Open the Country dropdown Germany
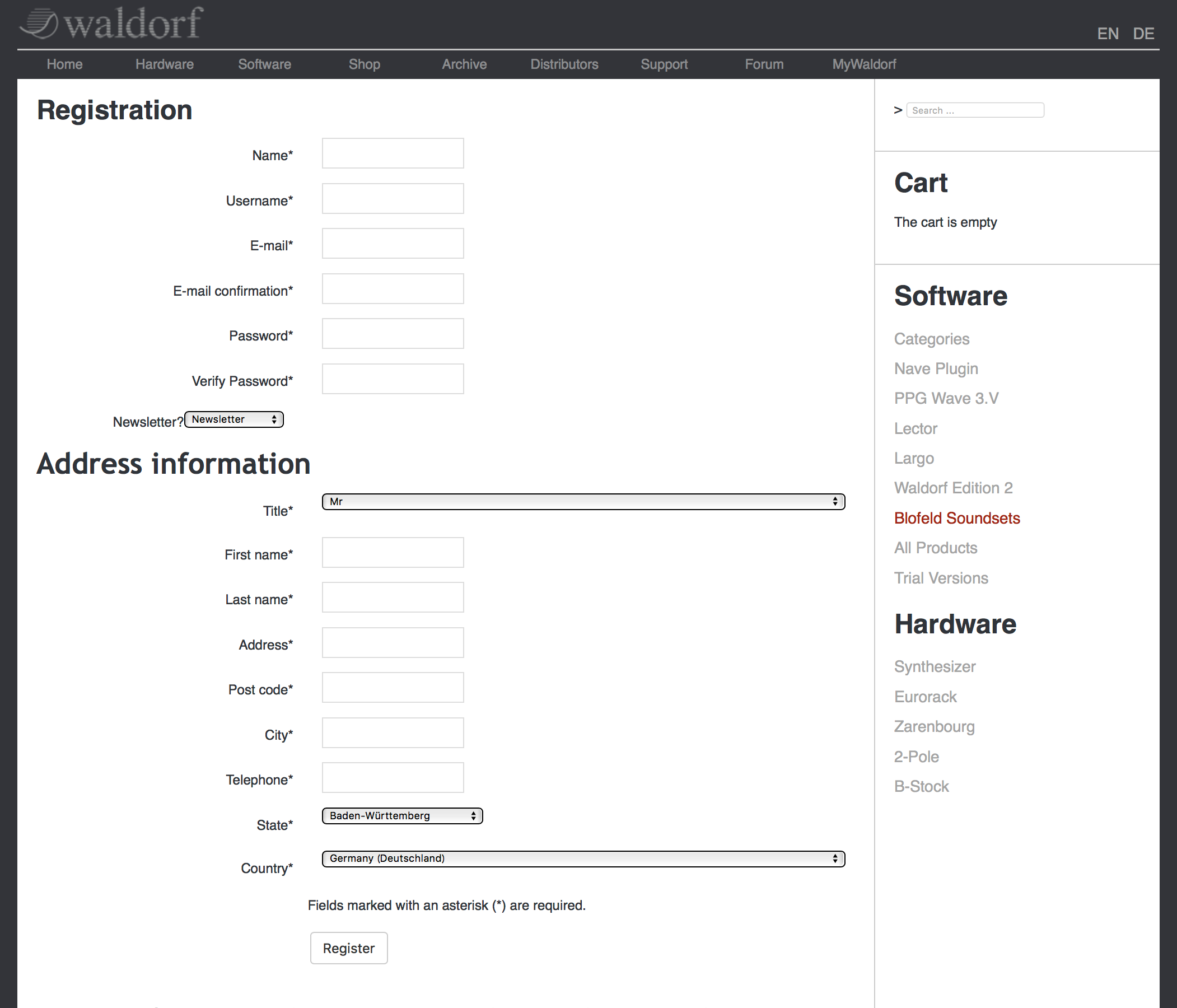The width and height of the screenshot is (1177, 1008). pyautogui.click(x=583, y=858)
